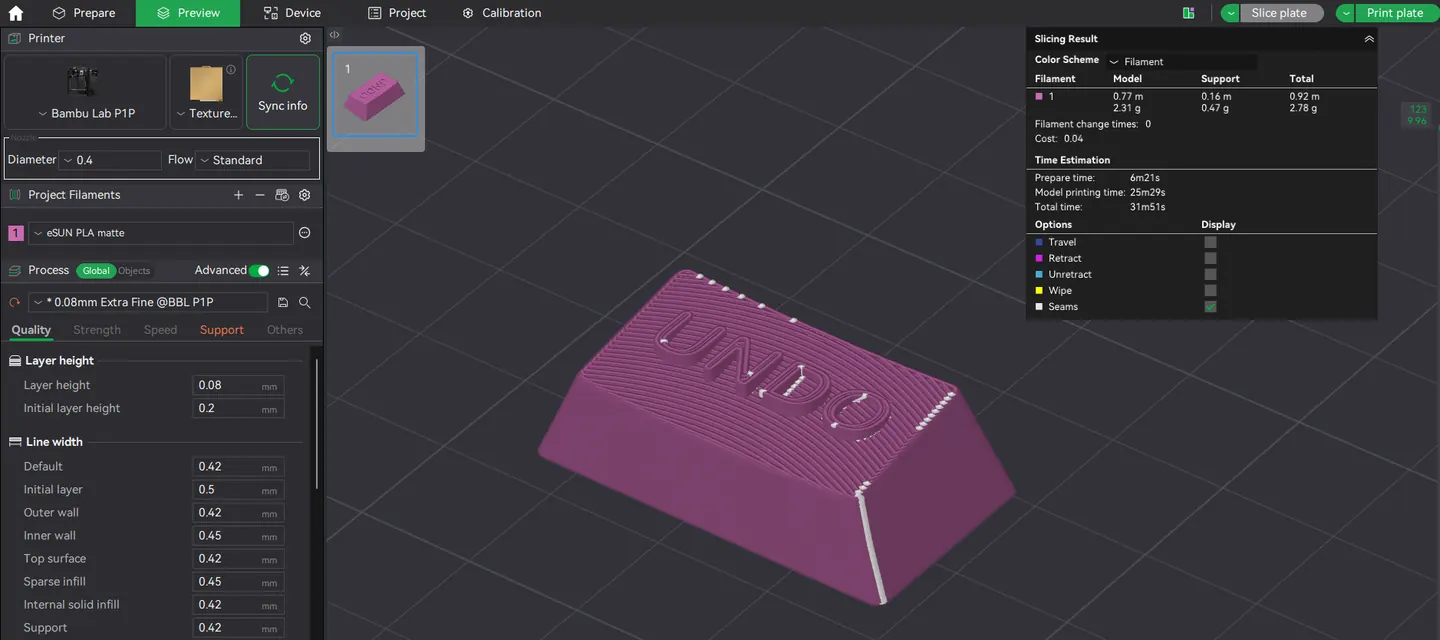The height and width of the screenshot is (640, 1440).
Task: Select the Bambu Lab P1P printer image
Action: coord(84,80)
